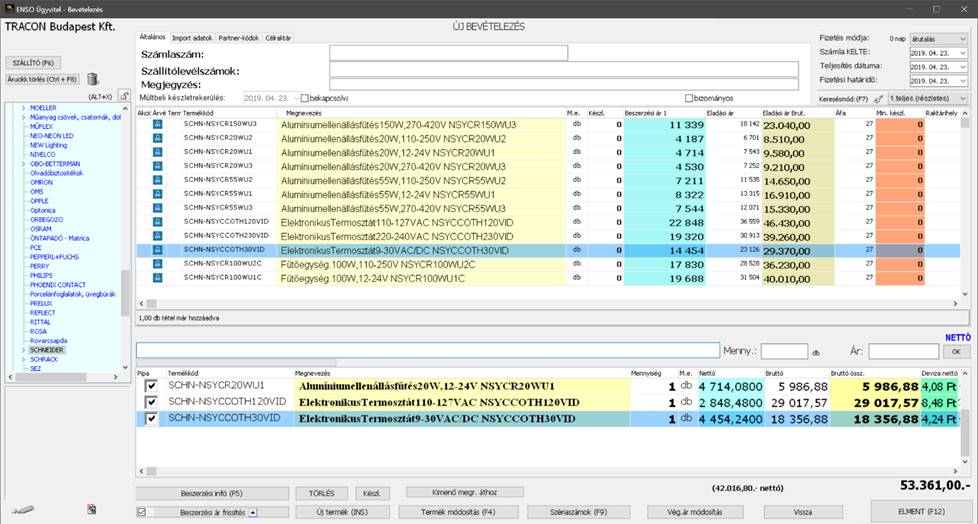Click the blue icon in the SCHN-NSYCR150WU3 row

157,124
